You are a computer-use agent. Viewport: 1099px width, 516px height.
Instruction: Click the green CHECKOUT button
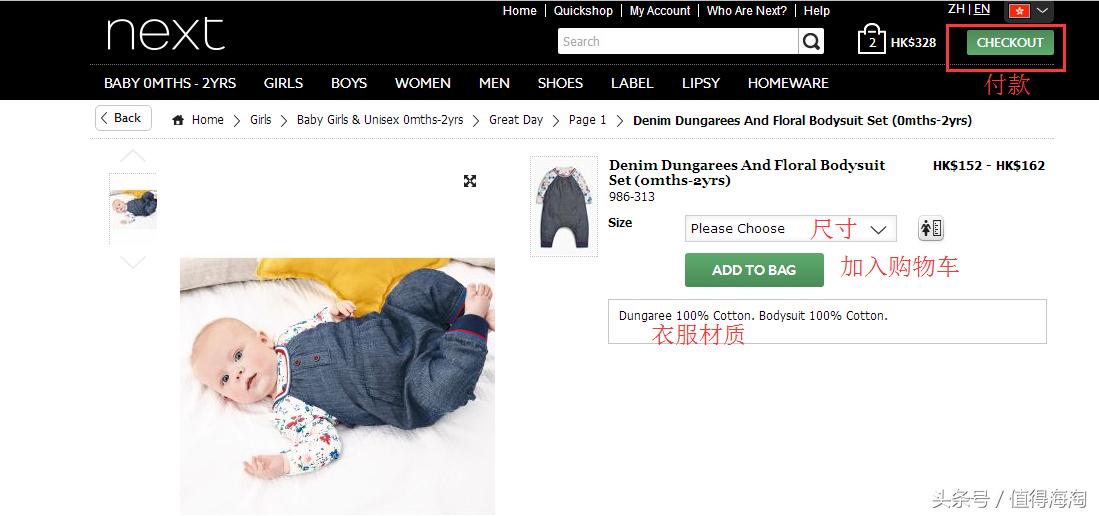(x=1010, y=42)
